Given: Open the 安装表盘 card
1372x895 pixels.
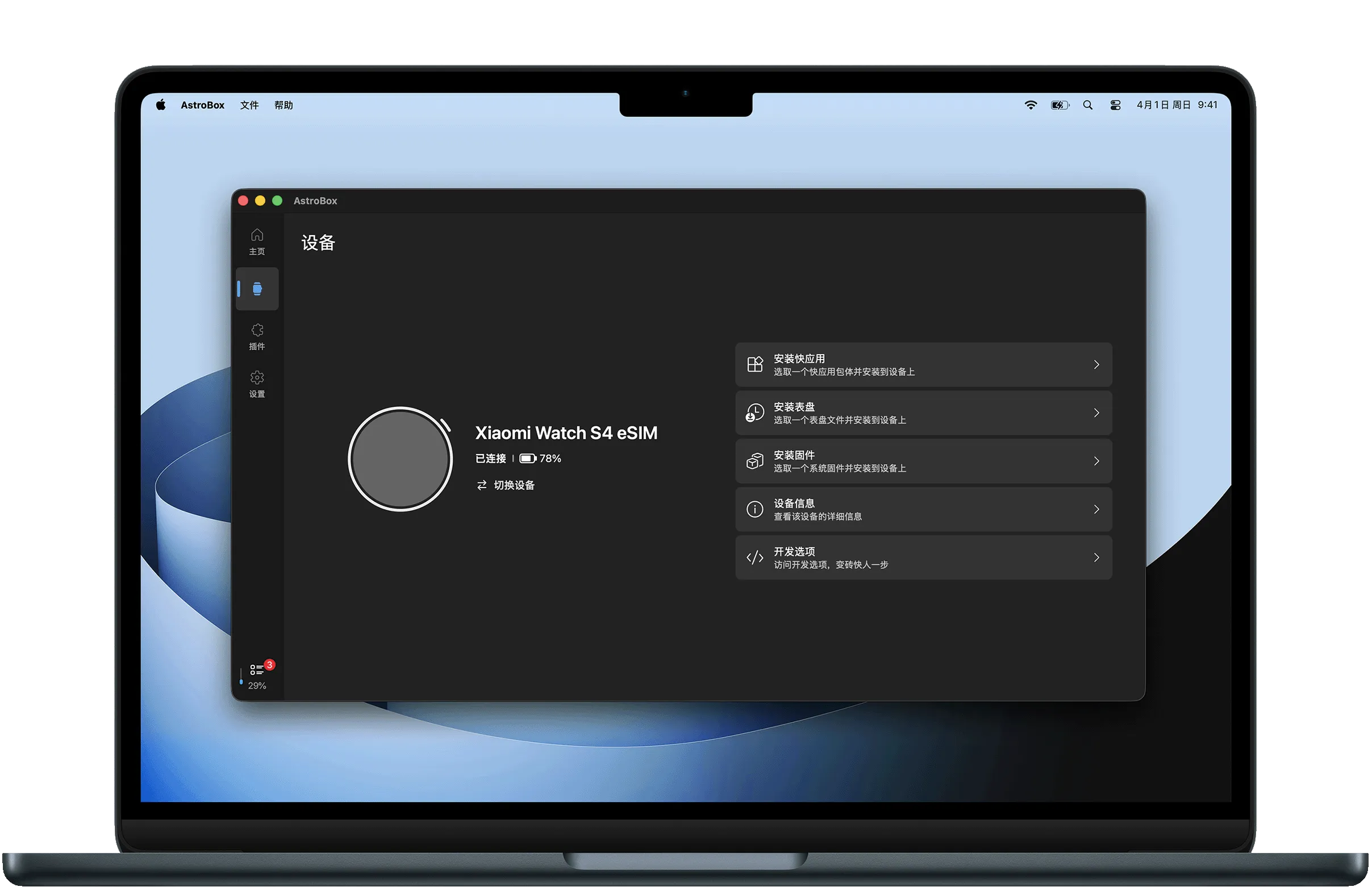Looking at the screenshot, I should pos(924,413).
